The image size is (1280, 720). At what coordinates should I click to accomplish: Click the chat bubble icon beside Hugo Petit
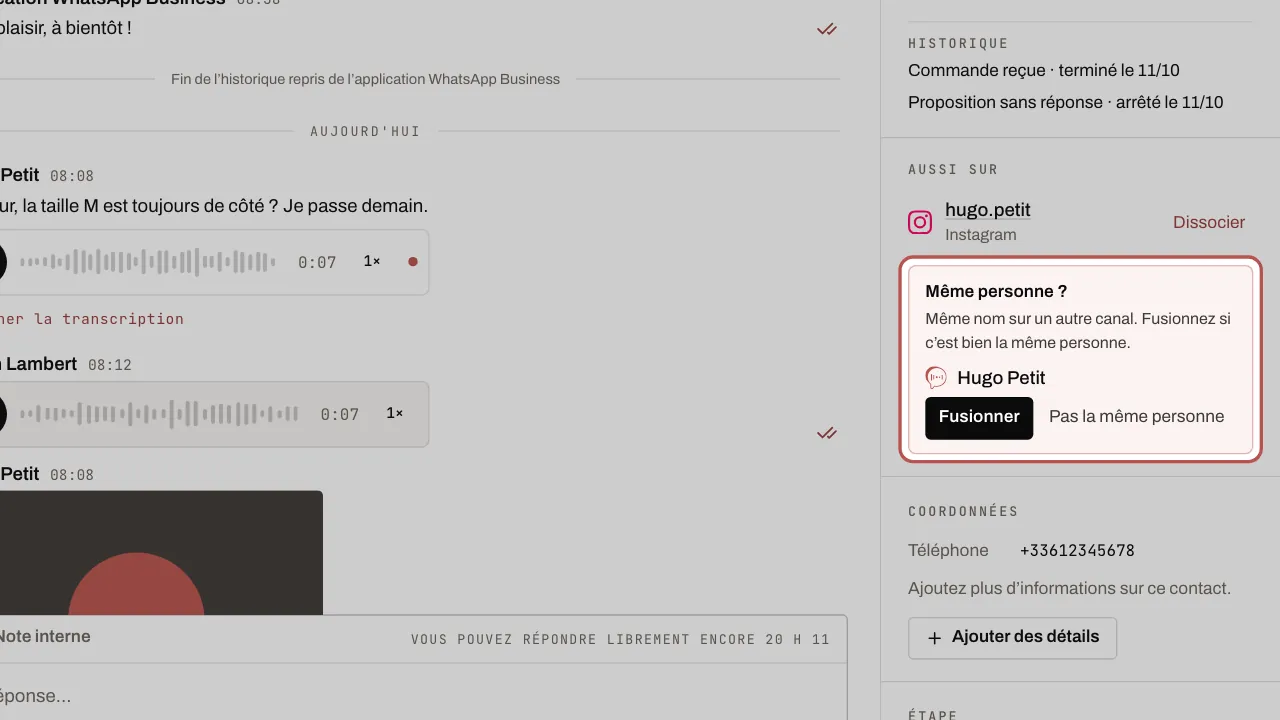coord(936,378)
